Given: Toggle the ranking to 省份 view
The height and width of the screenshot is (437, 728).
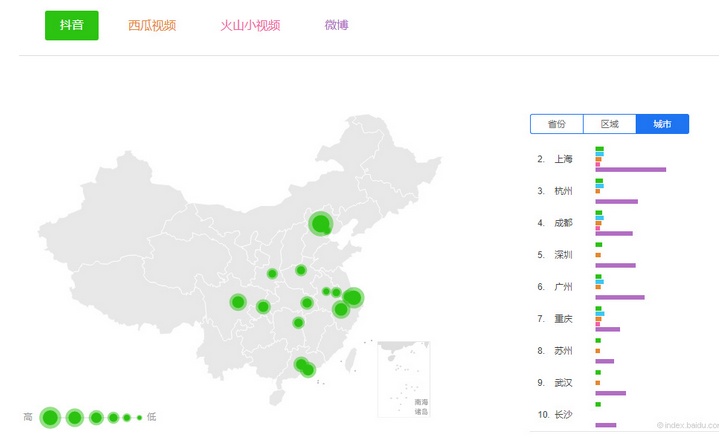Looking at the screenshot, I should pos(556,124).
